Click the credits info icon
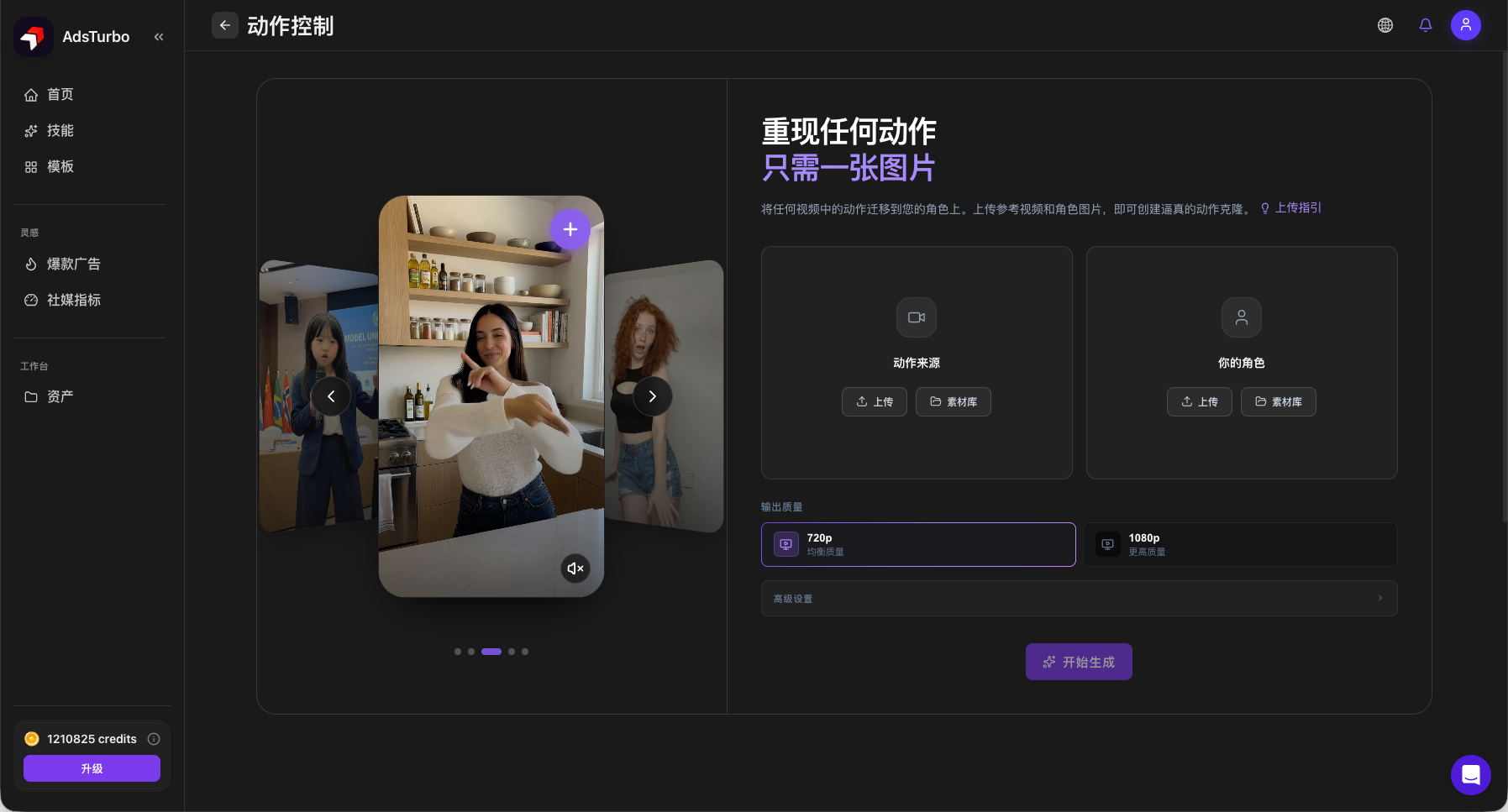 pos(154,739)
